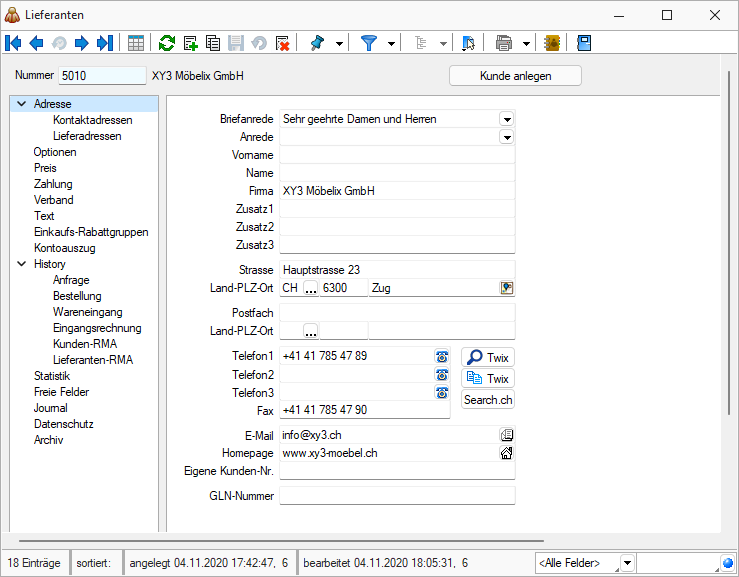Image resolution: width=739 pixels, height=577 pixels.
Task: Select Lieferanten-RMA under History
Action: tap(93, 360)
